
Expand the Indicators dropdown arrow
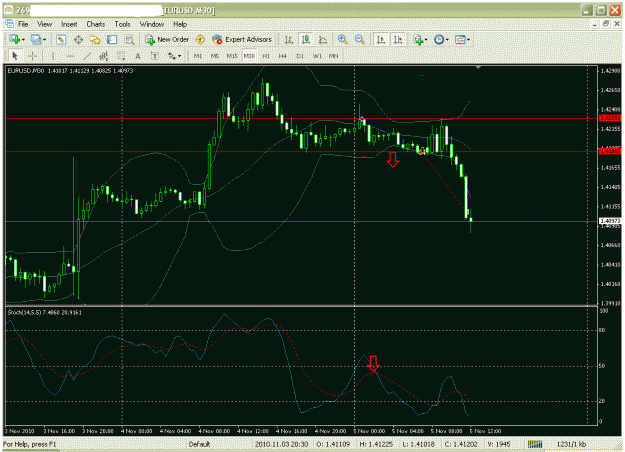[426, 39]
